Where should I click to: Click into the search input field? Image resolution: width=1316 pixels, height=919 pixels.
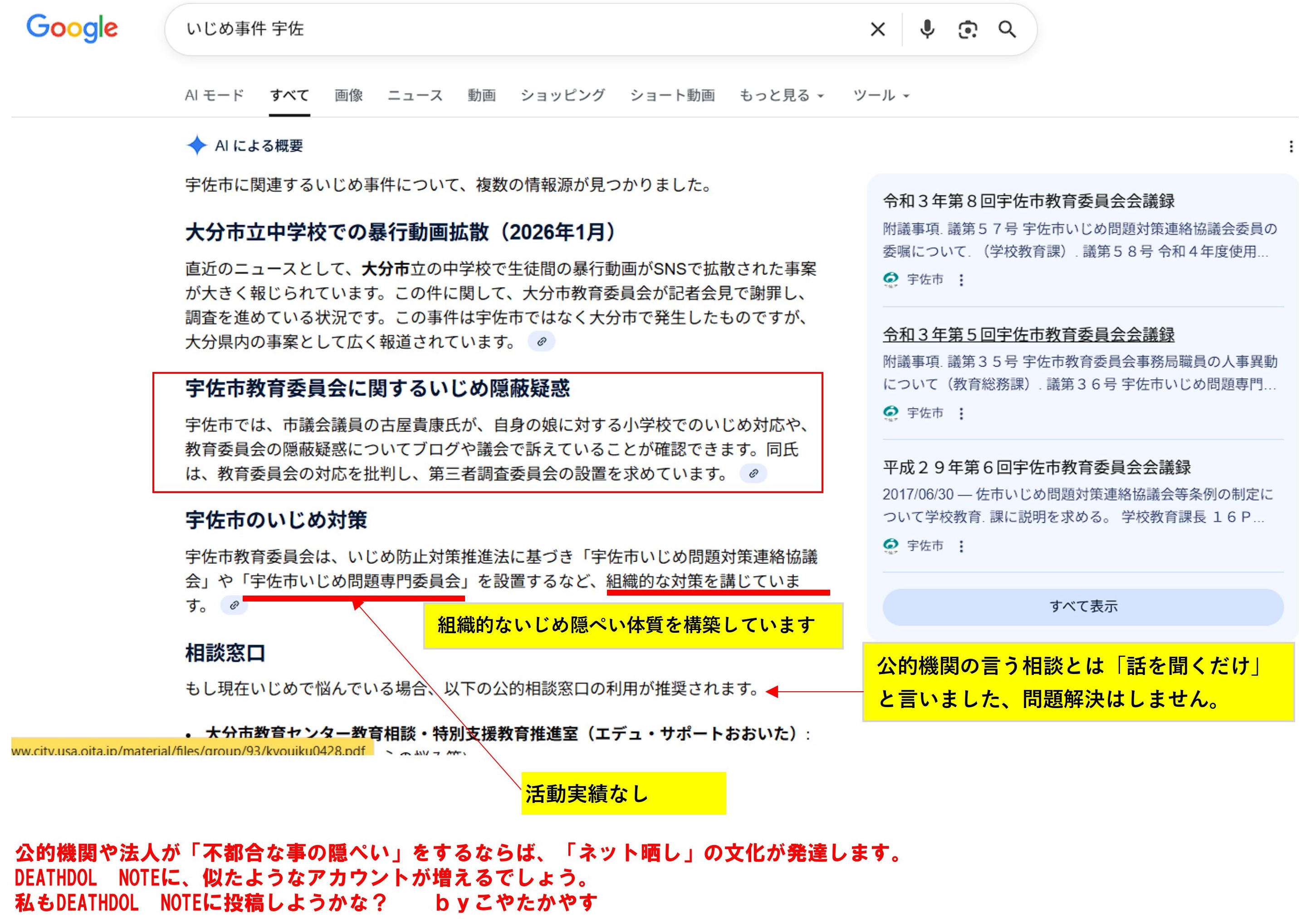(x=516, y=29)
